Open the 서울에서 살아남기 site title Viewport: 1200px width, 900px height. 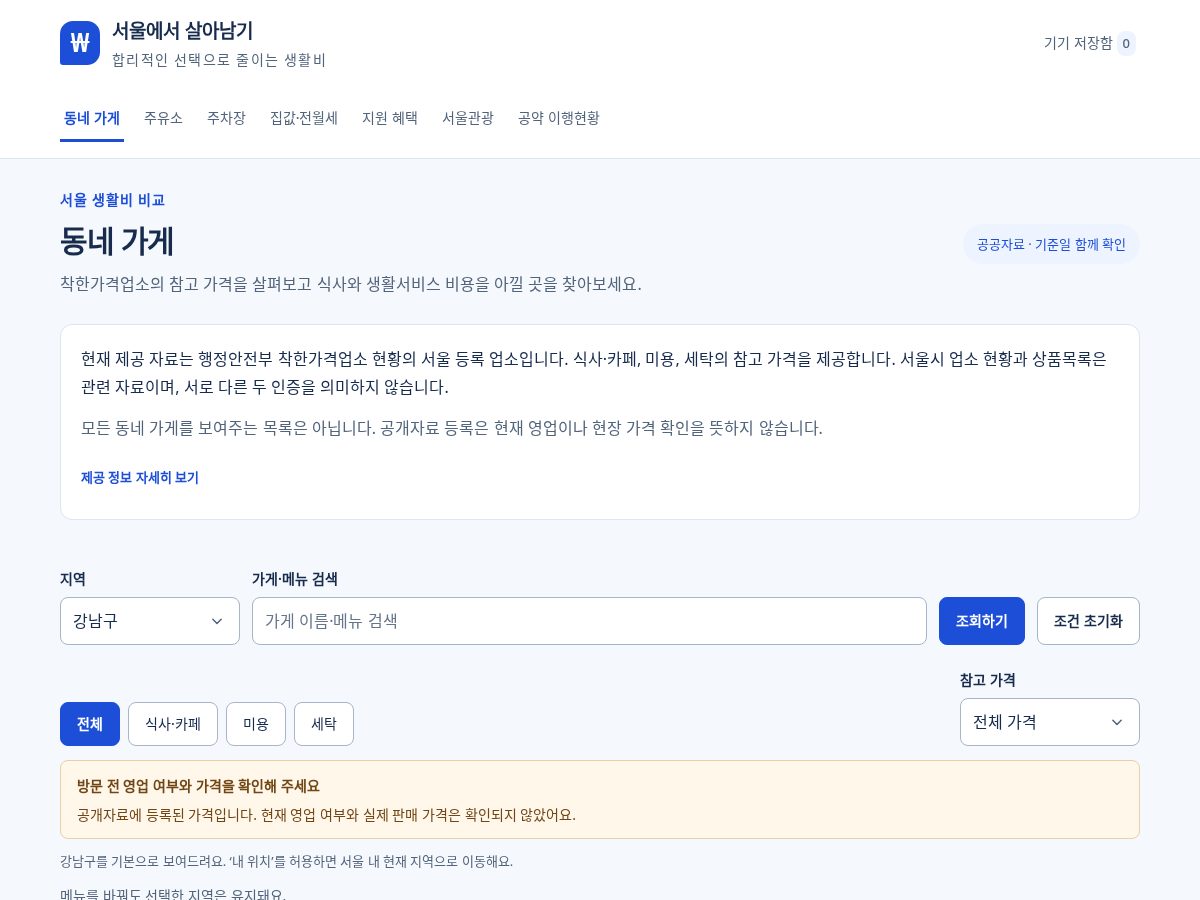tap(182, 30)
